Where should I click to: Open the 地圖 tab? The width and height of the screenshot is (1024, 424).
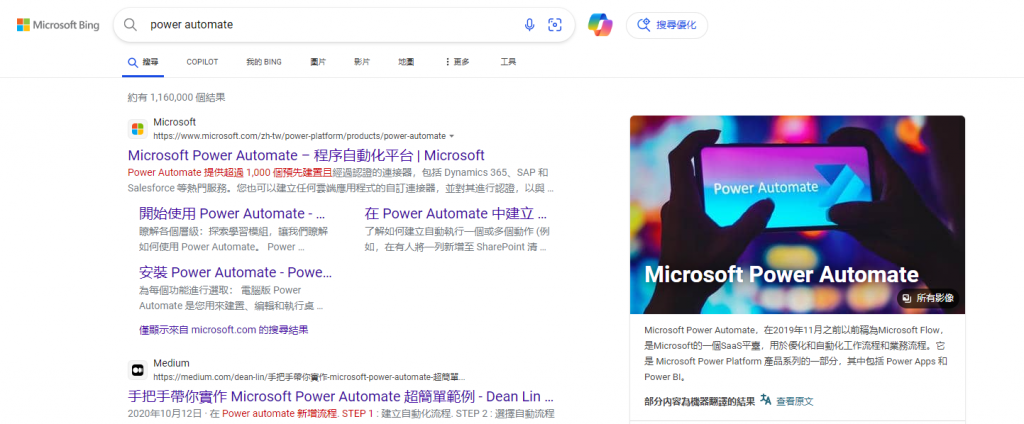point(406,62)
